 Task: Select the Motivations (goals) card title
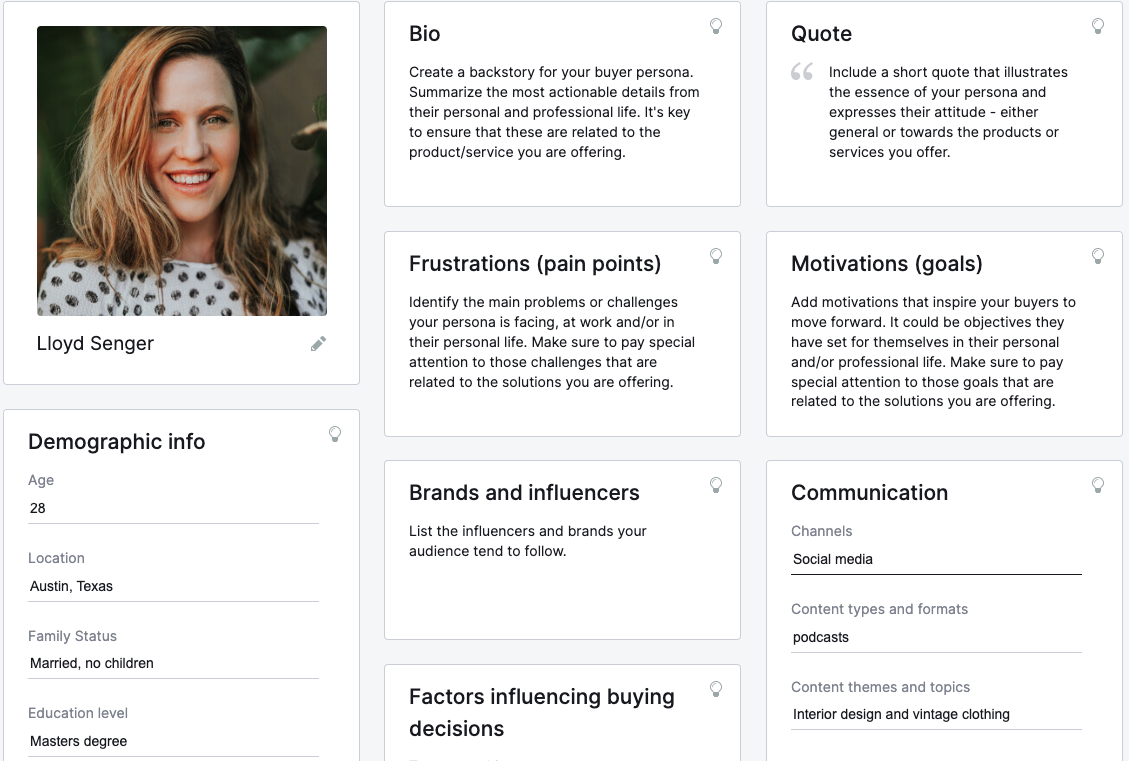click(x=886, y=264)
